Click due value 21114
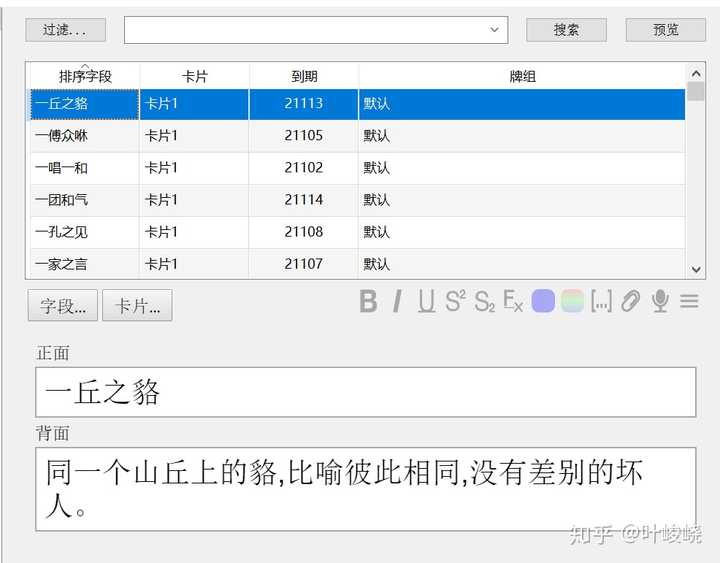Viewport: 720px width, 563px height. pos(304,200)
